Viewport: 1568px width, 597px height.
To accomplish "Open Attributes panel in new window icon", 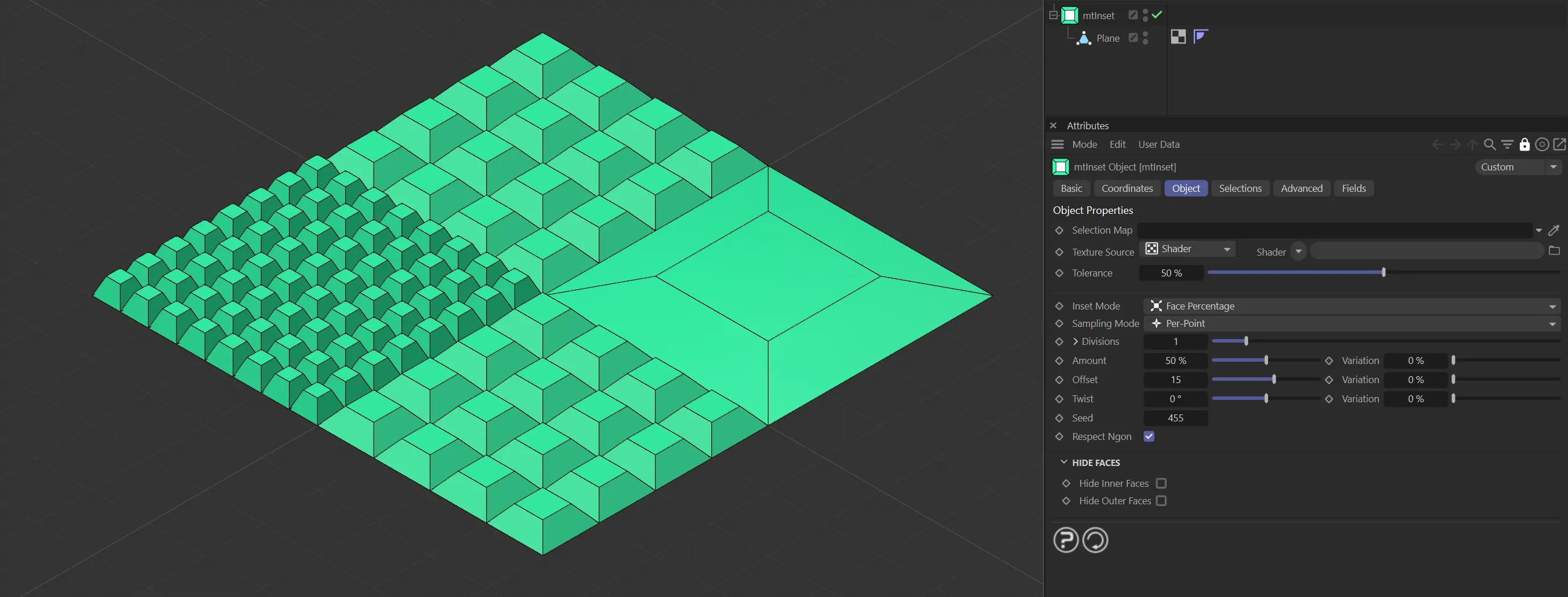I will click(1559, 145).
